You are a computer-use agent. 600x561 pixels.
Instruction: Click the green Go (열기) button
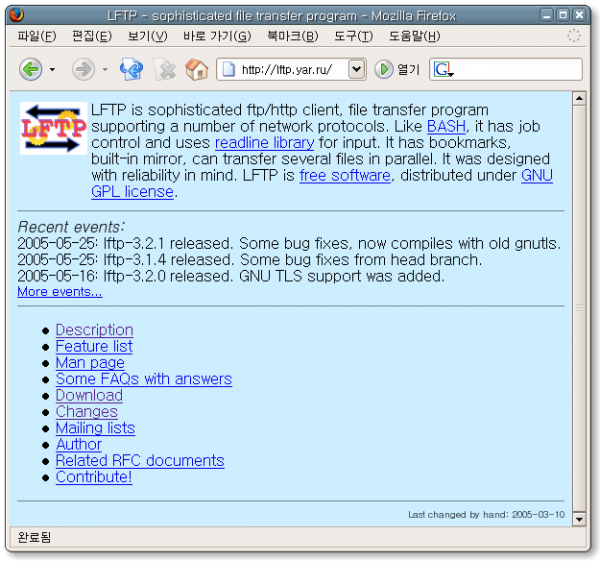click(x=397, y=69)
